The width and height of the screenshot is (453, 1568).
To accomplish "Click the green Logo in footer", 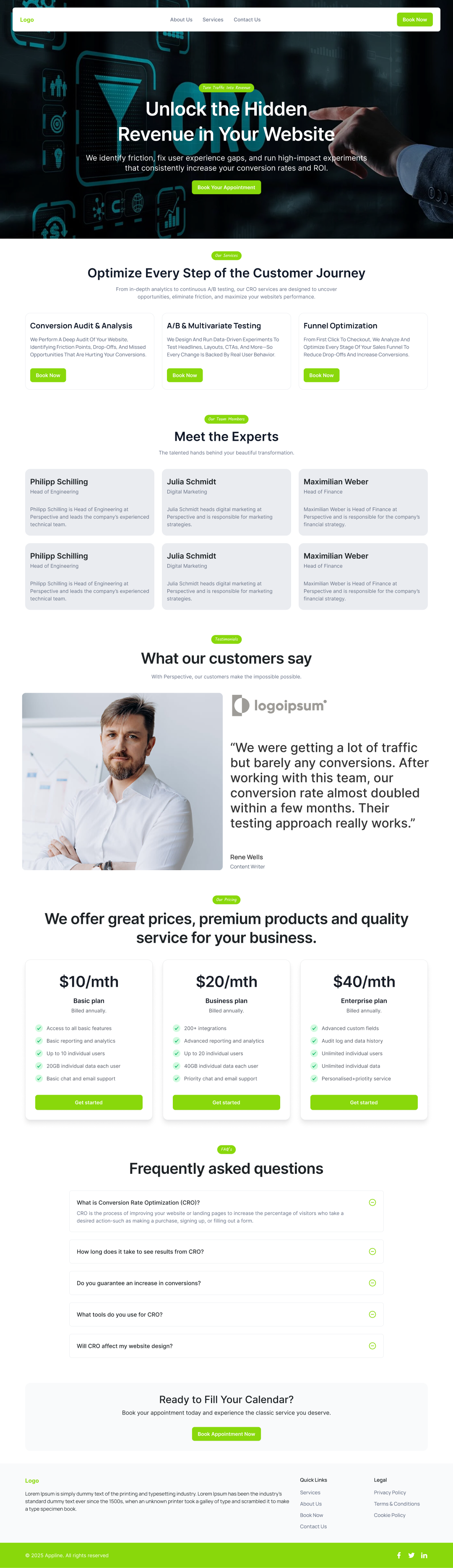I will coord(31,1480).
